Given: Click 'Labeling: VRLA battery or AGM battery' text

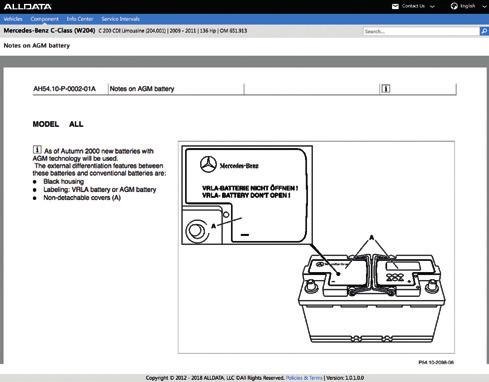Looking at the screenshot, I should (100, 190).
